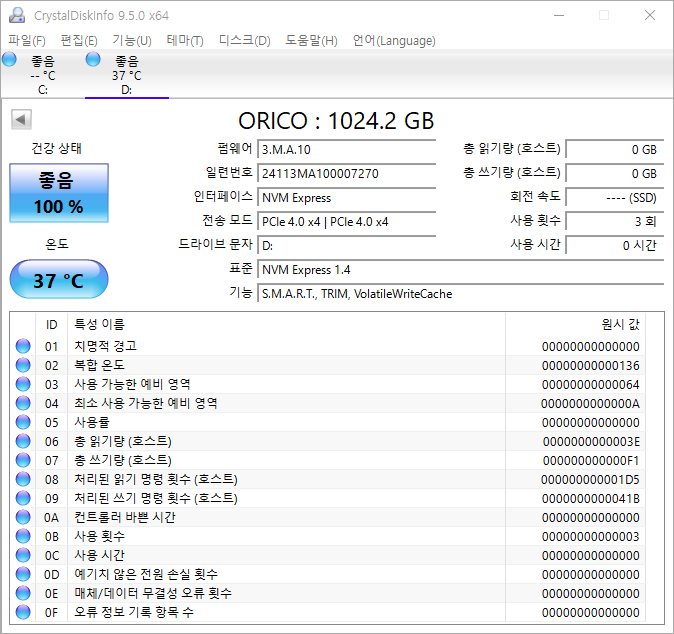This screenshot has width=674, height=634.
Task: Click the status orb for 07 총 쓰기량
Action: pyautogui.click(x=23, y=460)
